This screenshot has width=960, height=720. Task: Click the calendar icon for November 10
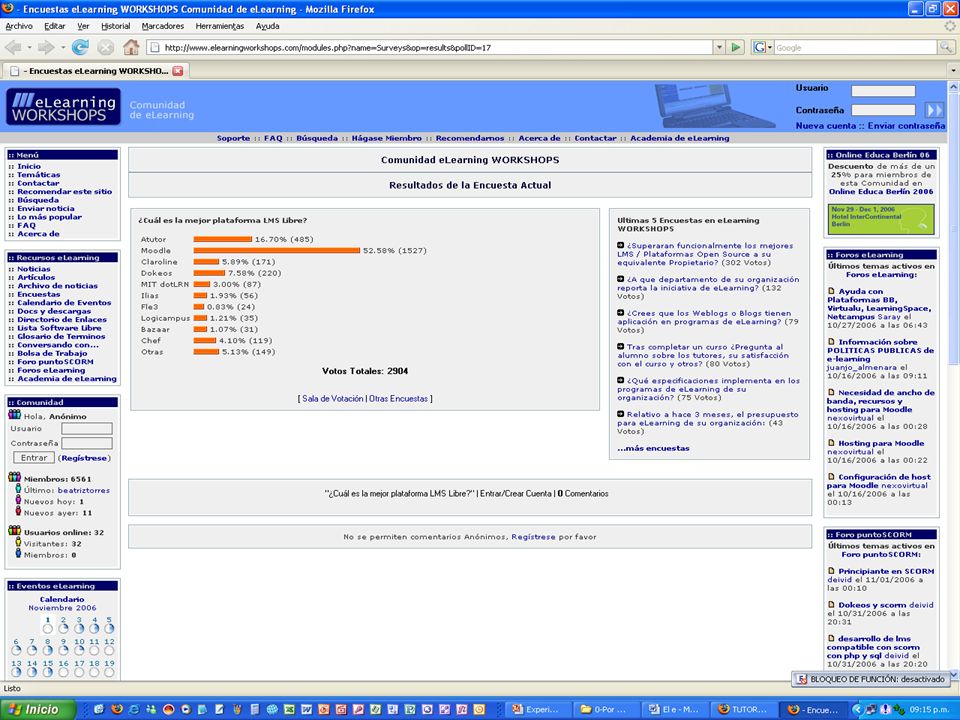pos(79,650)
